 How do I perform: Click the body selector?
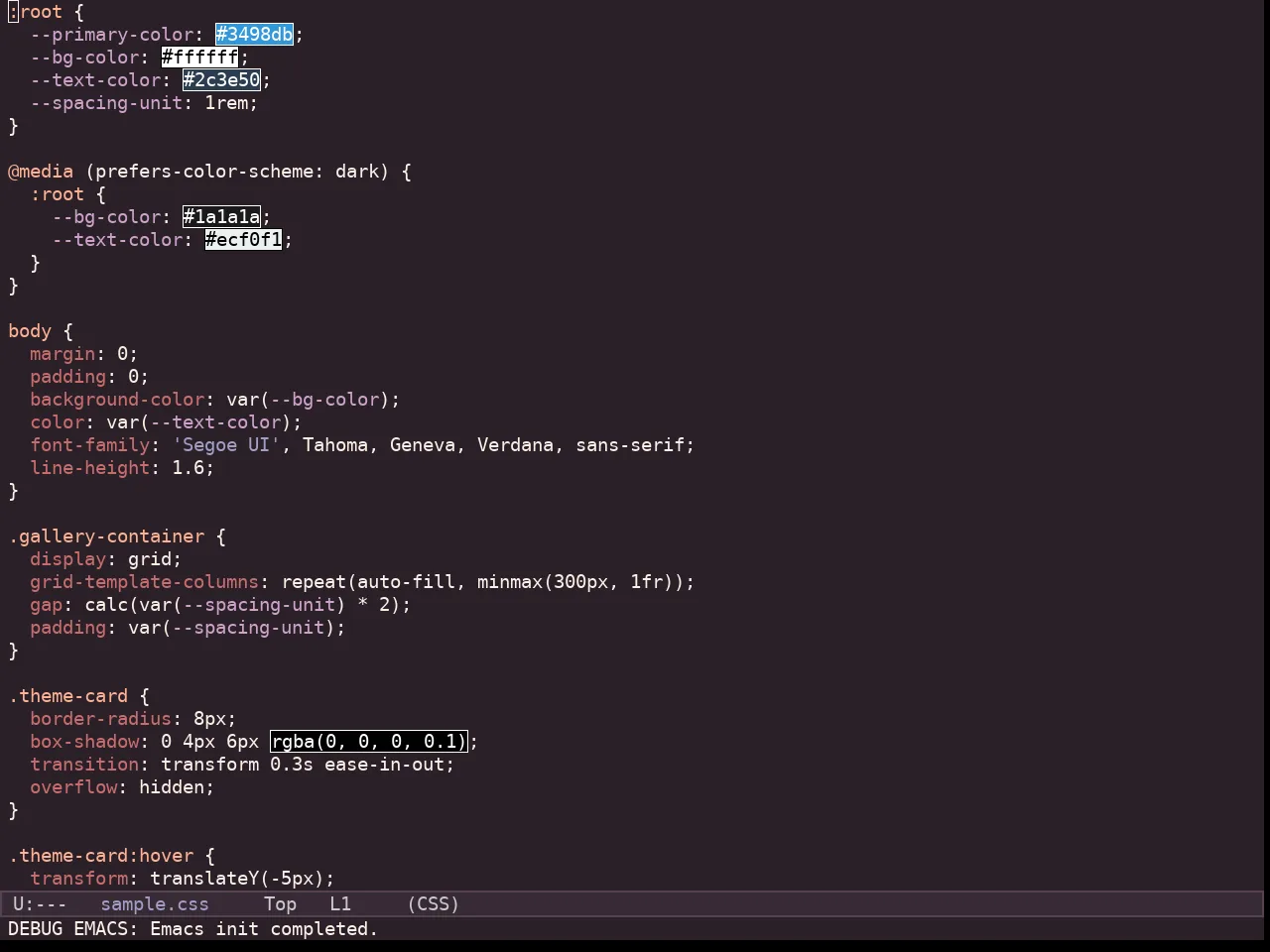[x=30, y=331]
